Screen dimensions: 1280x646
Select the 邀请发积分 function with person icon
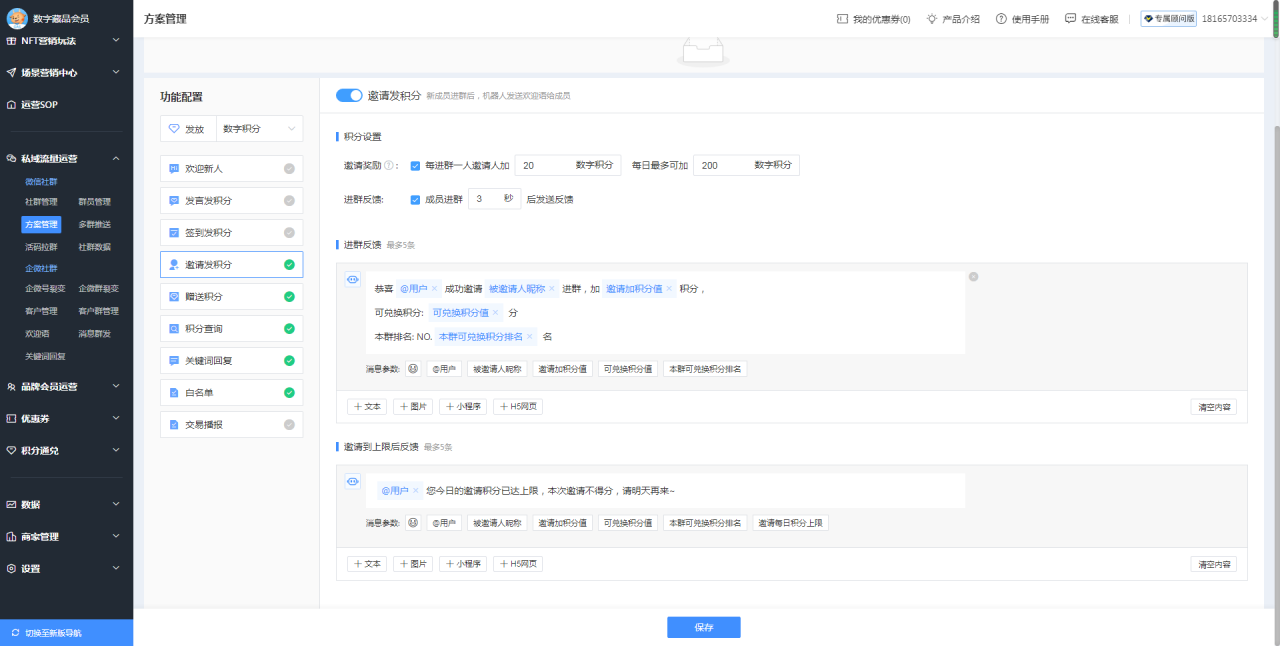[x=231, y=264]
